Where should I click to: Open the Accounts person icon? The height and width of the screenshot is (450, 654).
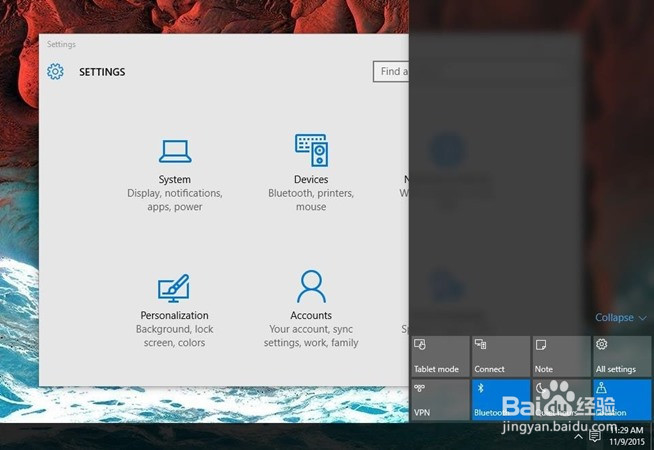(x=311, y=287)
